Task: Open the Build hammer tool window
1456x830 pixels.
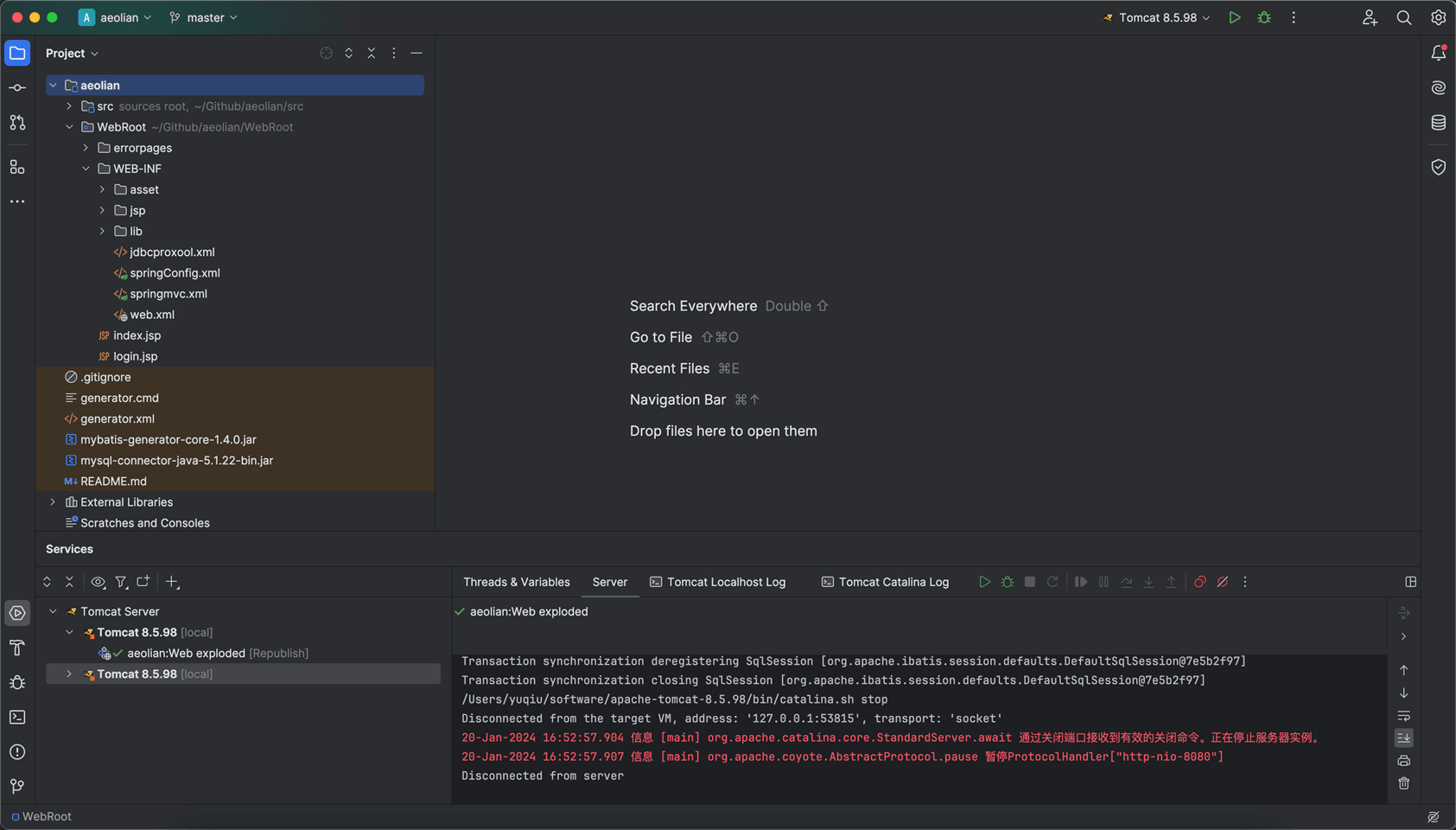Action: pyautogui.click(x=17, y=648)
